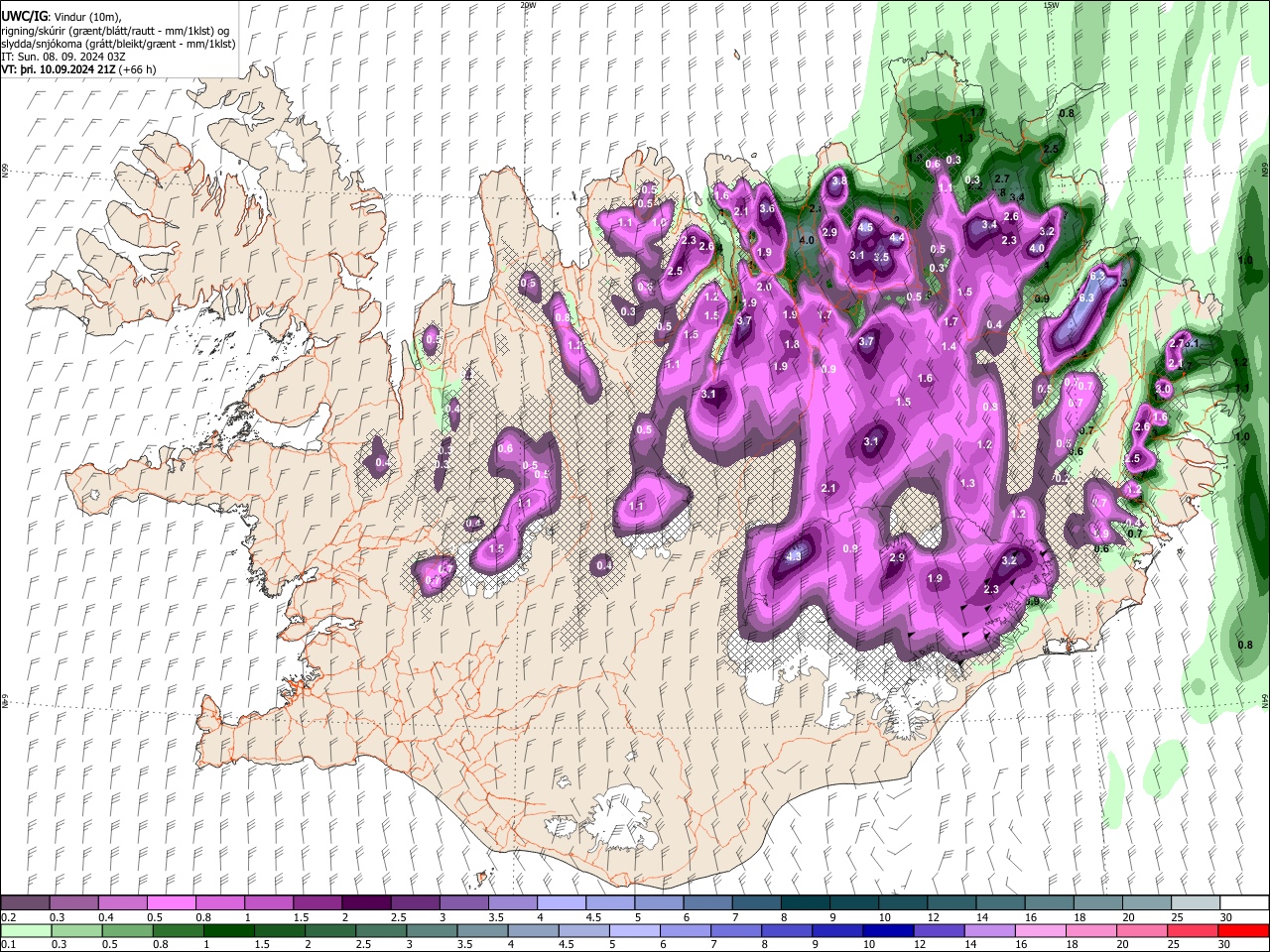Select the lavender 4 mm snow legend swatch
The width and height of the screenshot is (1270, 952).
pyautogui.click(x=561, y=903)
